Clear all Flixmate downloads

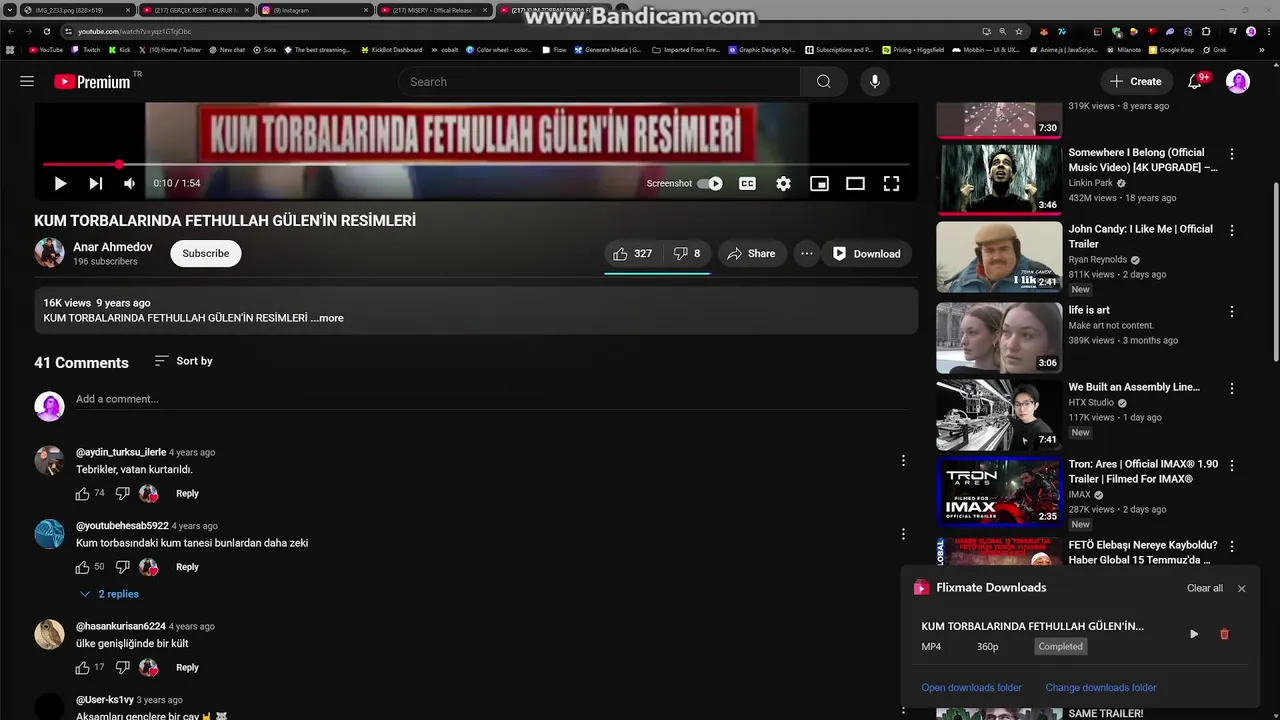click(x=1204, y=588)
